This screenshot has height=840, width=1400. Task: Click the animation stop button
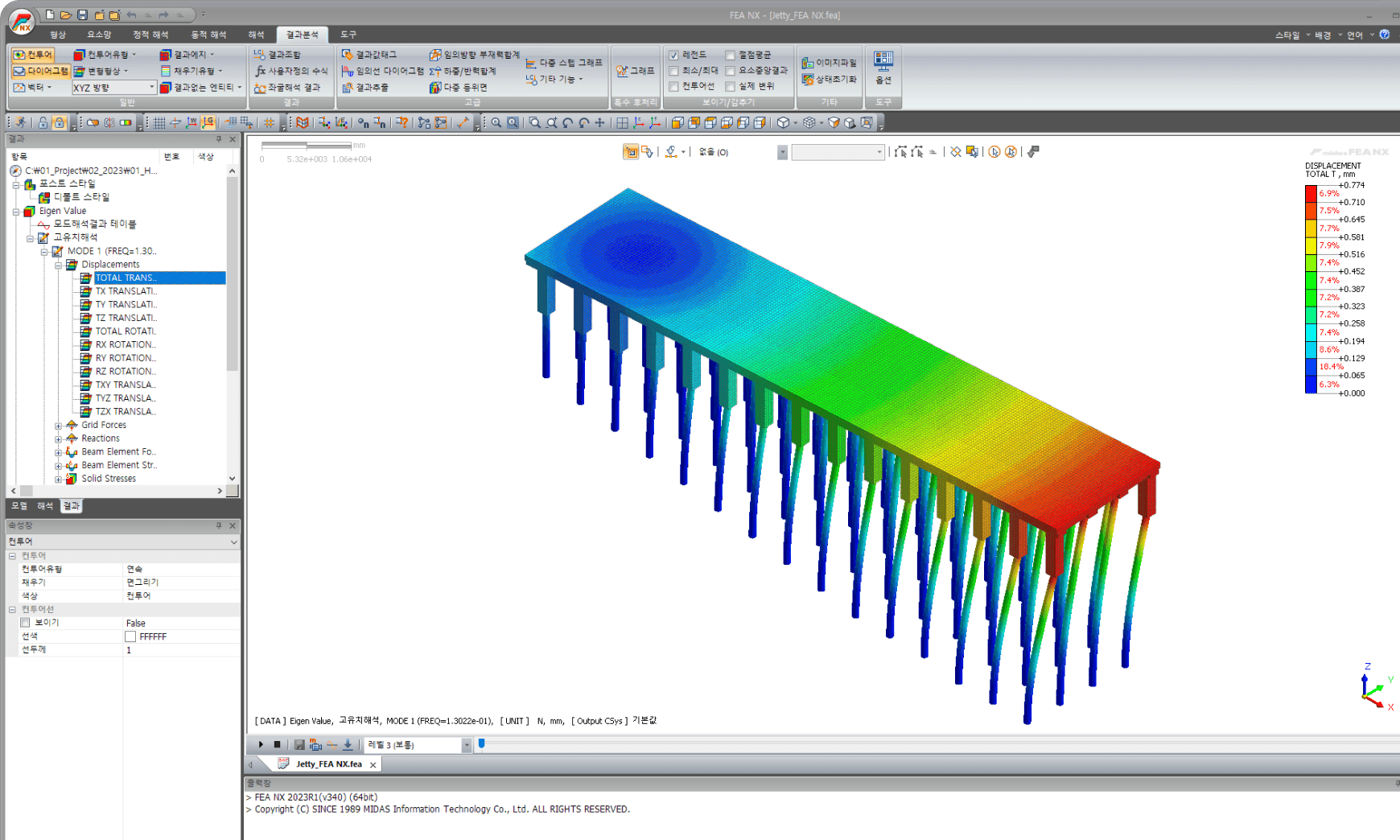(277, 745)
